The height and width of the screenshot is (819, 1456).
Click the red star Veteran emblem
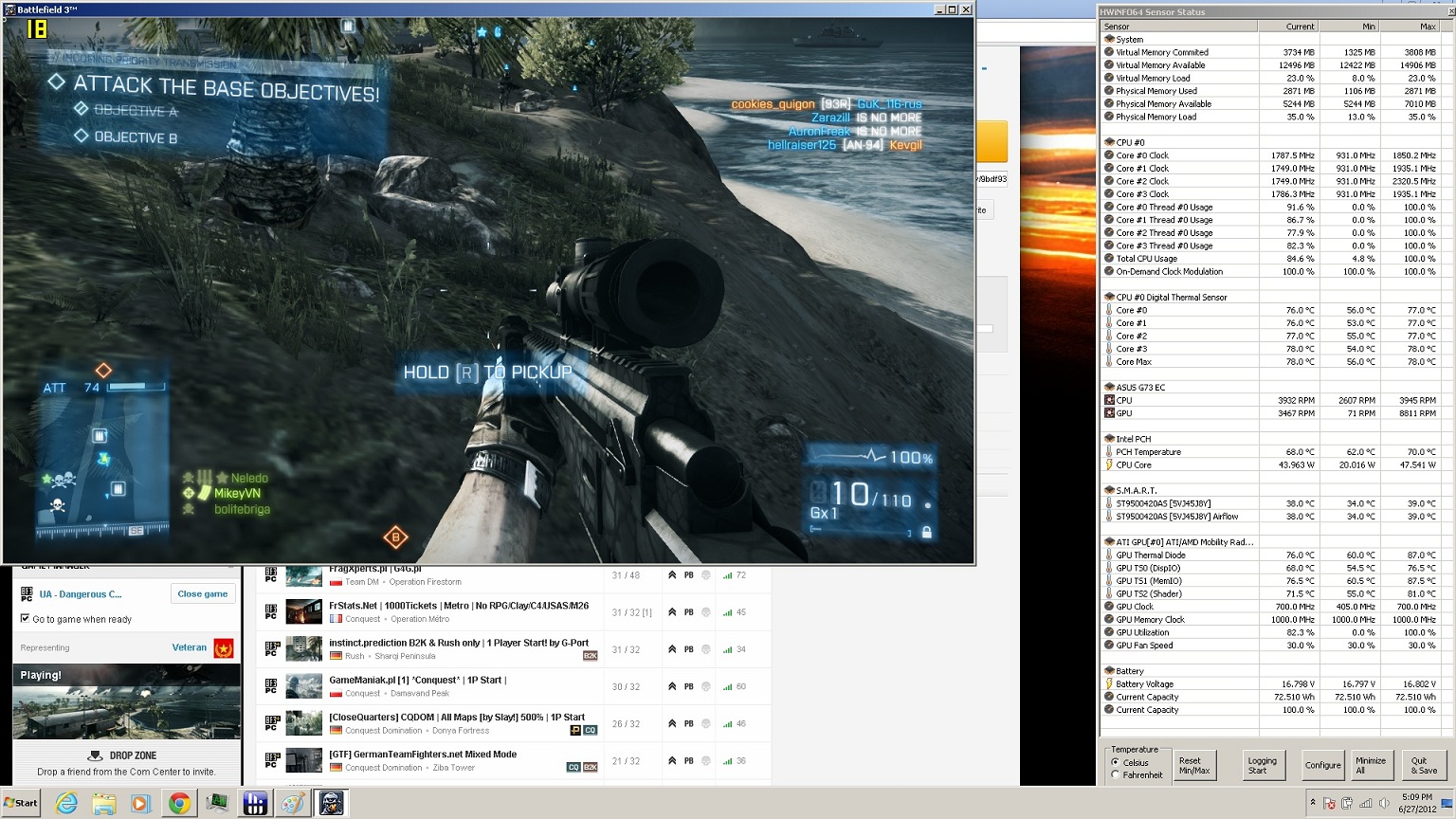(x=224, y=648)
